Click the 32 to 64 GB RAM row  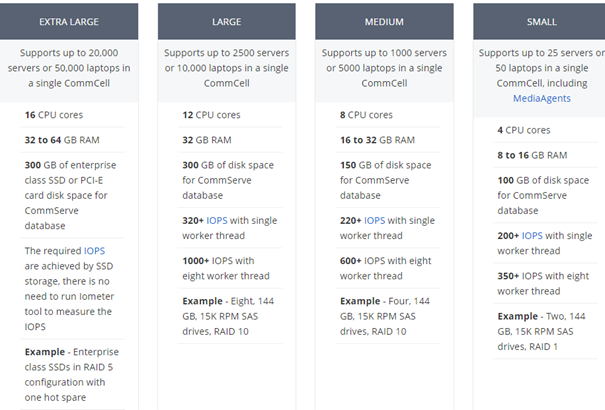[73, 140]
